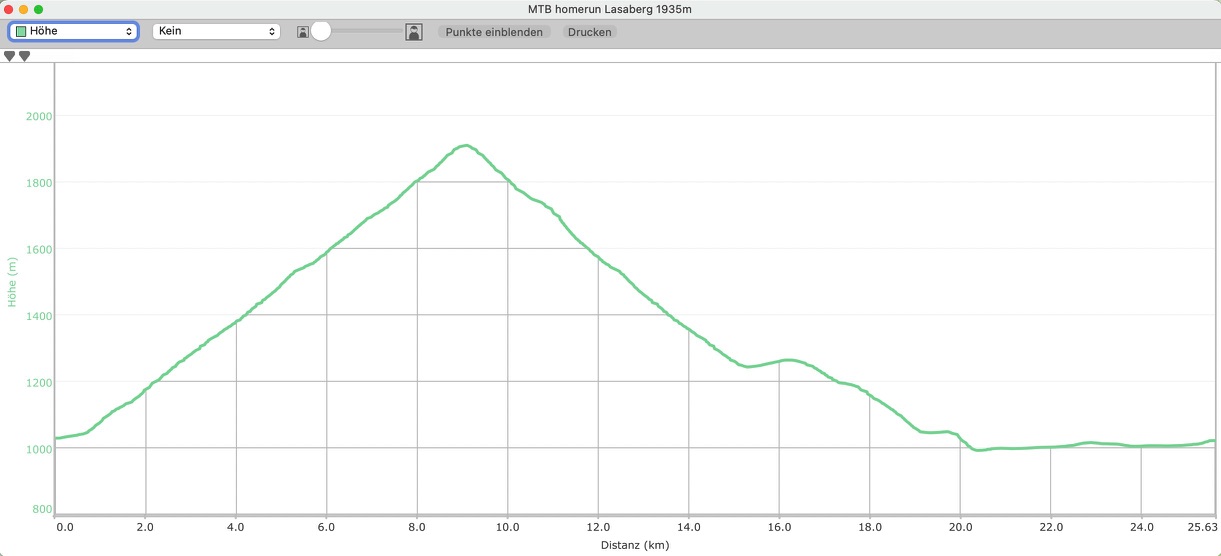Click the Distanz (km) axis label
The image size is (1221, 556).
click(x=634, y=545)
